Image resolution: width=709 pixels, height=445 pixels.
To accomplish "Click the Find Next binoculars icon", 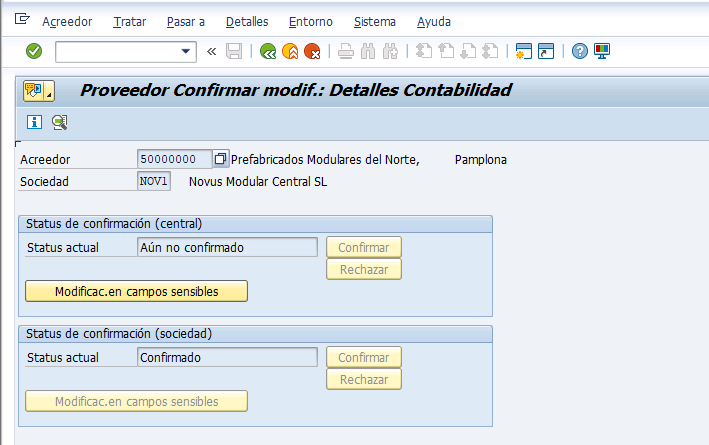I will point(390,51).
